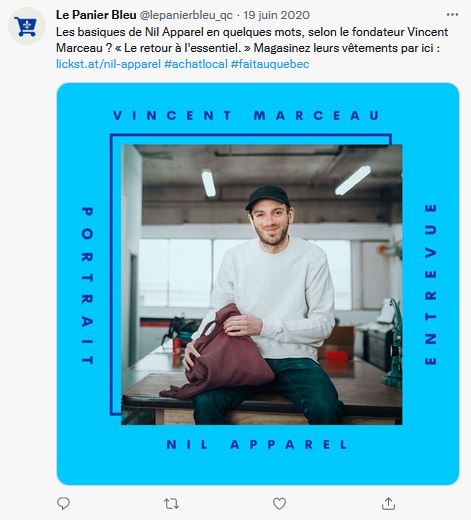
Task: Select the #achatlocal hashtag
Action: tap(196, 64)
